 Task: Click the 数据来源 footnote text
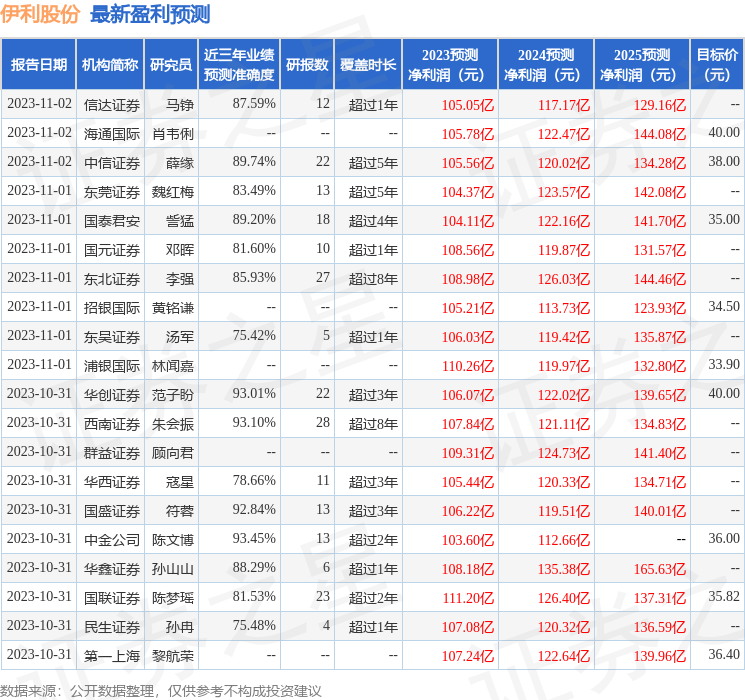click(x=161, y=690)
